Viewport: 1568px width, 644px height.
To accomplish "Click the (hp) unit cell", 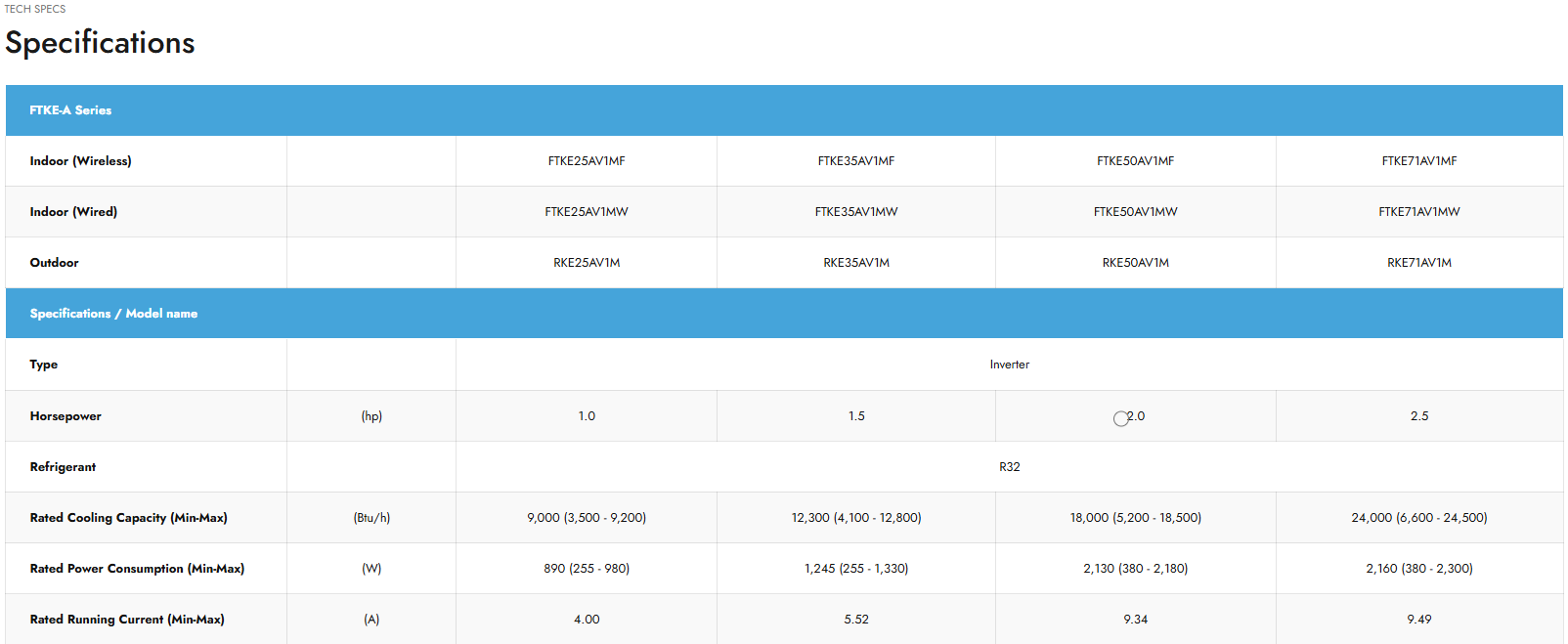I will click(371, 416).
